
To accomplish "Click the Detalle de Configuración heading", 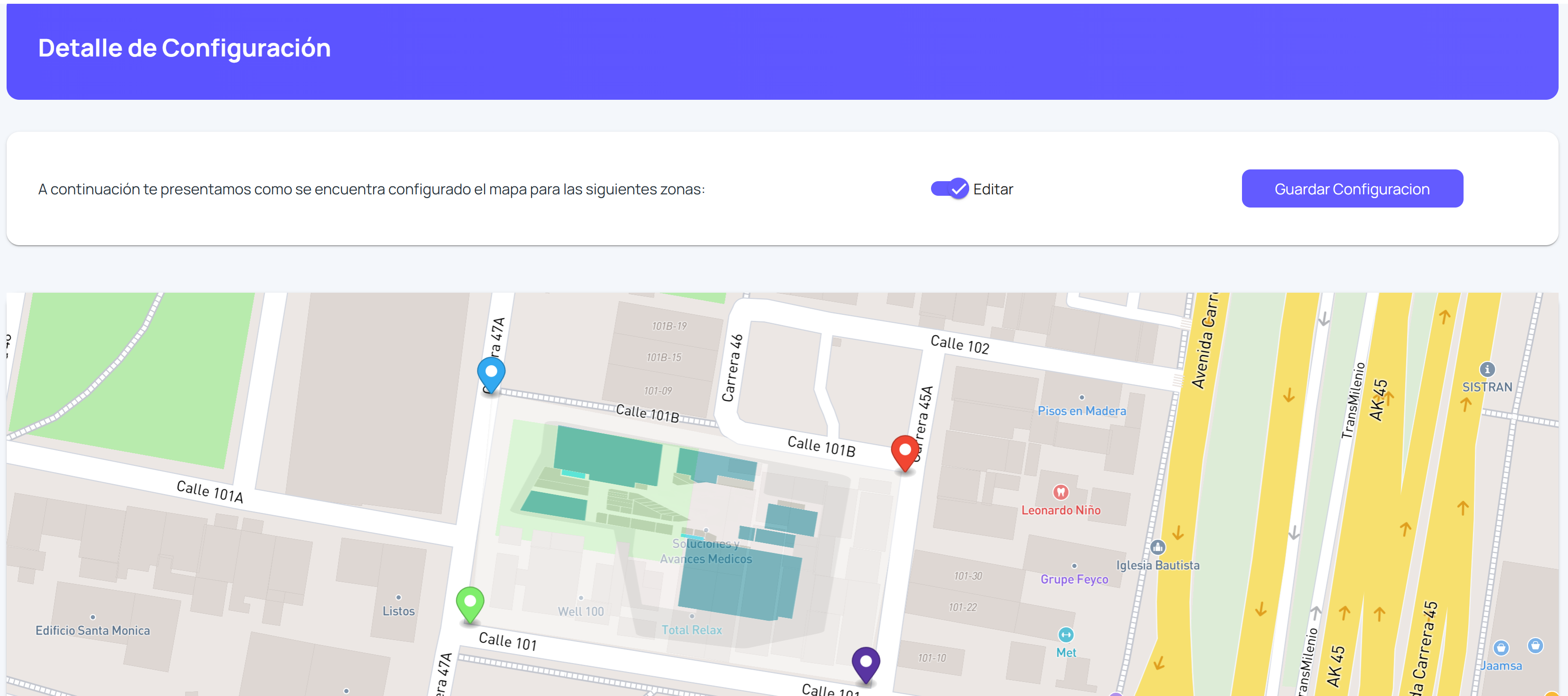I will 184,48.
